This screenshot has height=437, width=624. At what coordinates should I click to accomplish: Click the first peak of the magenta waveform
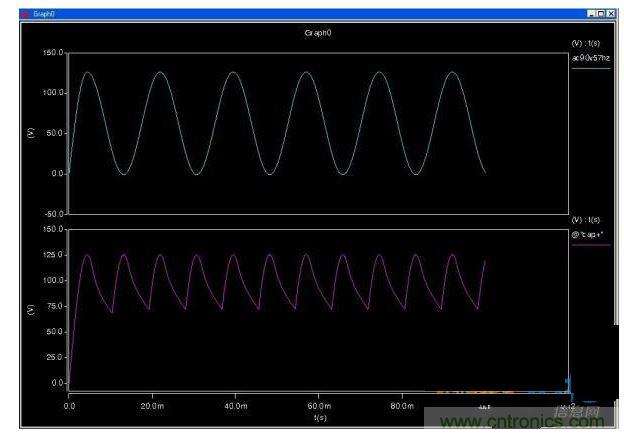(x=87, y=255)
